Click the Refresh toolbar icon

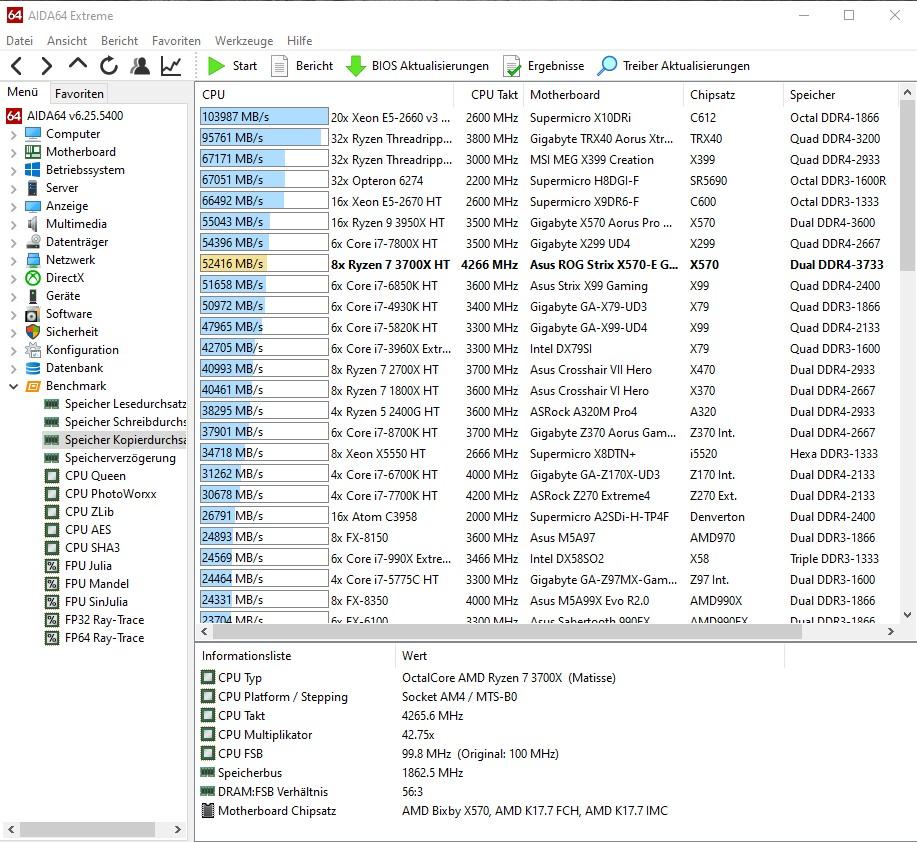tap(109, 66)
